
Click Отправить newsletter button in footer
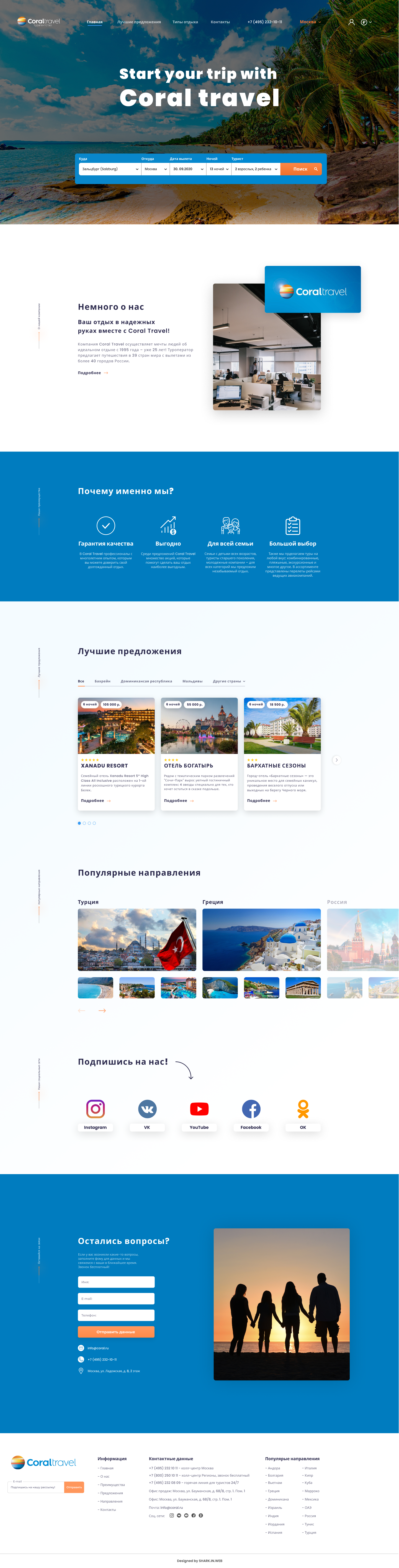coord(74,1487)
